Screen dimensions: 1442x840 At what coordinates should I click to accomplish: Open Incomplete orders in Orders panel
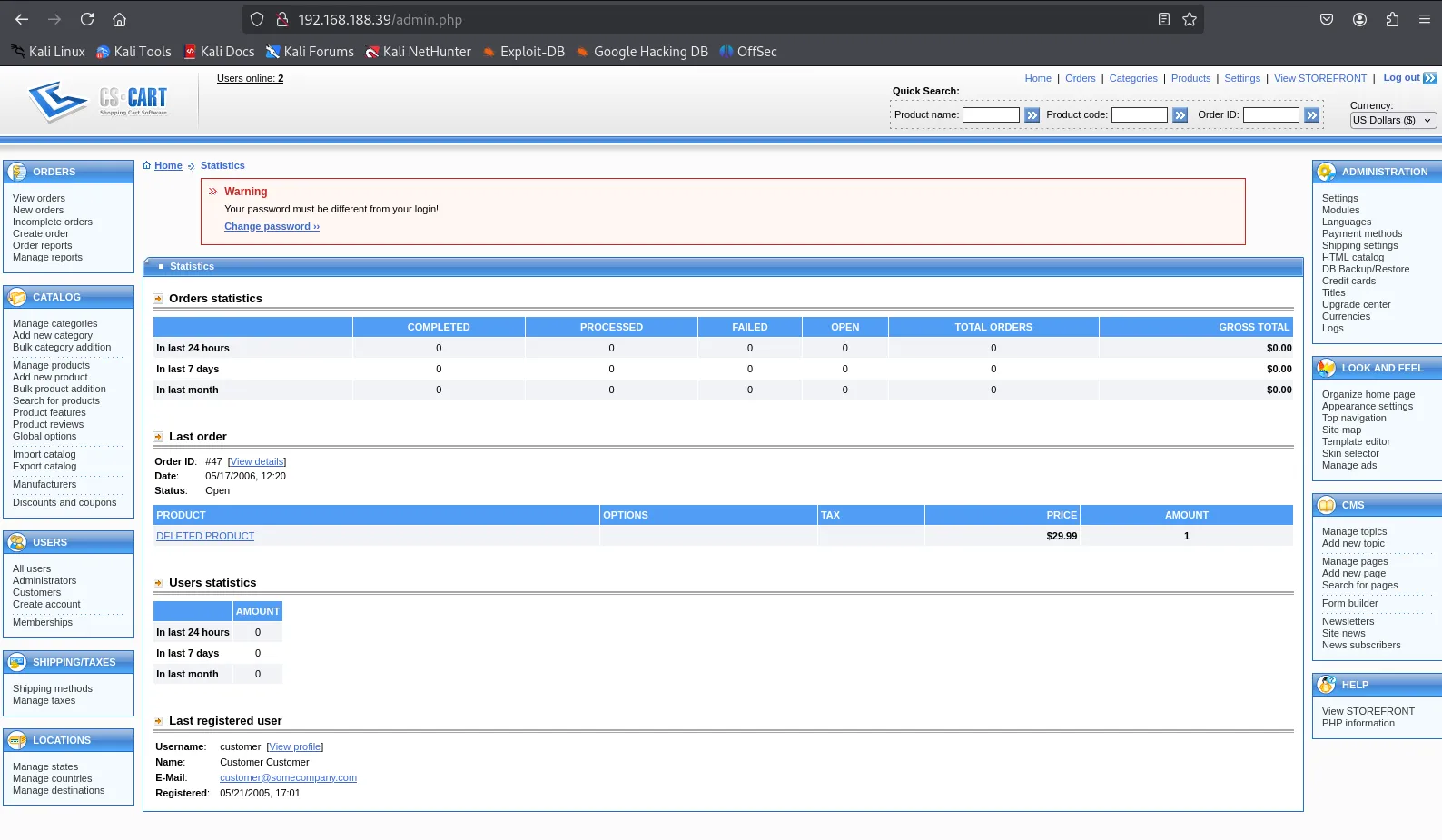coord(53,222)
